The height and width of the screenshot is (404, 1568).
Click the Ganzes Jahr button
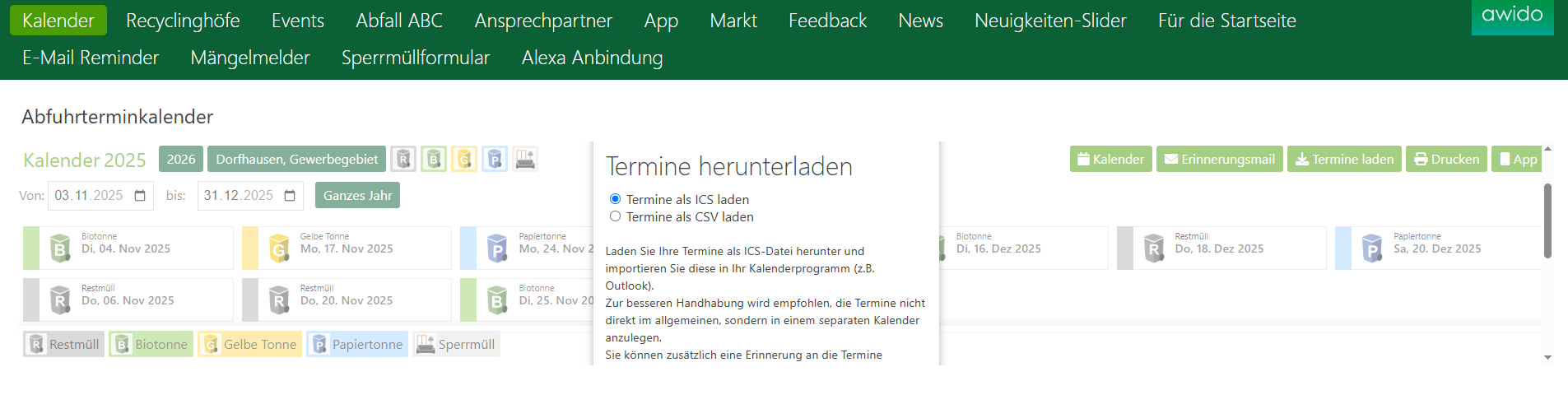pos(357,195)
